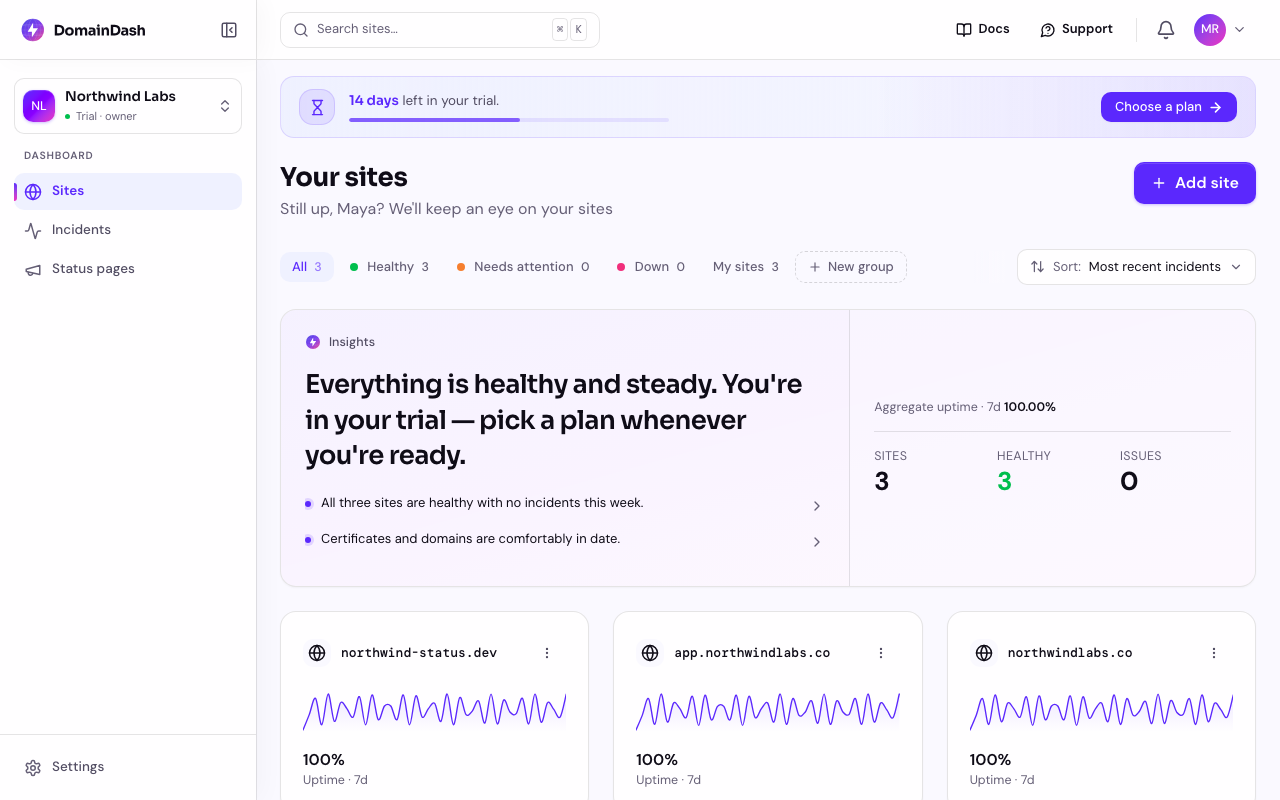Click globe icon on northwindlabs.co card

(984, 653)
